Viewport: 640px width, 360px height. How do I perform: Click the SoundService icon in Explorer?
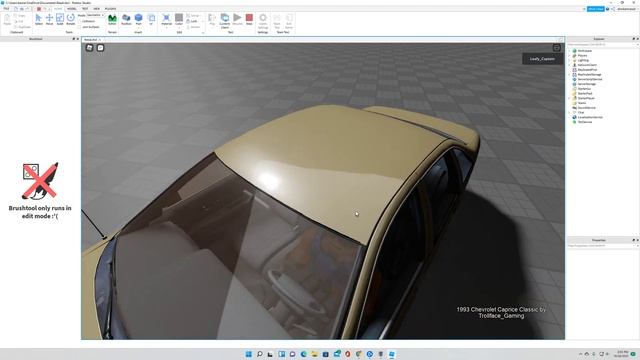click(x=574, y=108)
